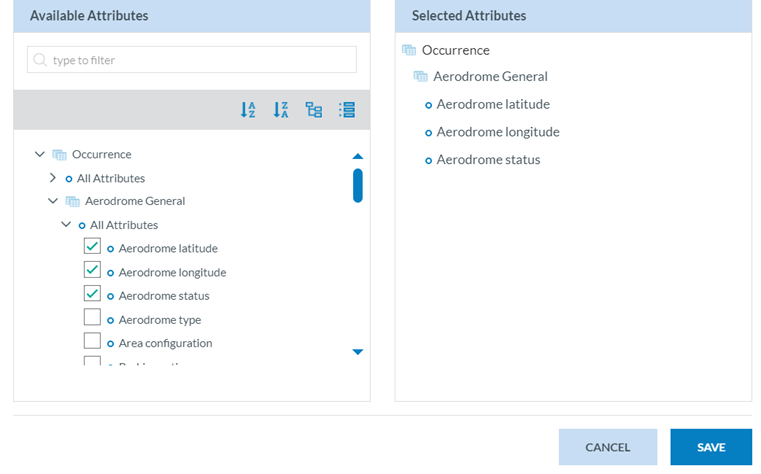Select Aerodrome longitude in Selected Attributes

click(497, 132)
